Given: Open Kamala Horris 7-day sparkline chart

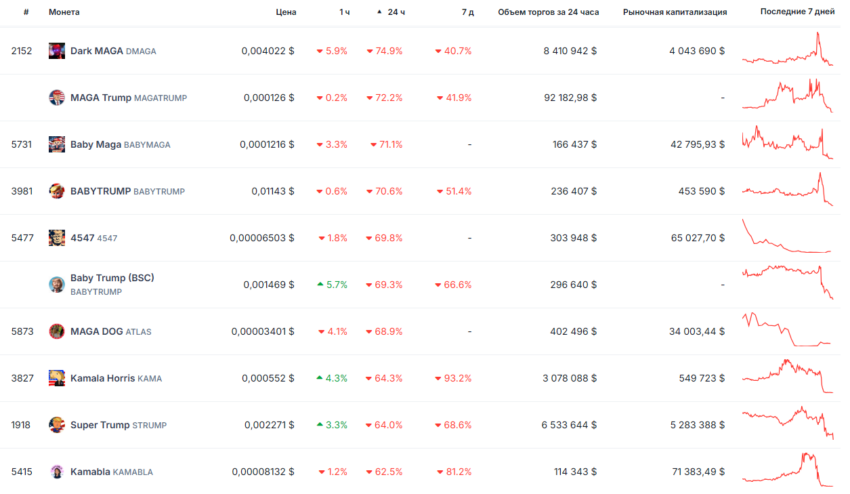Looking at the screenshot, I should click(x=787, y=376).
